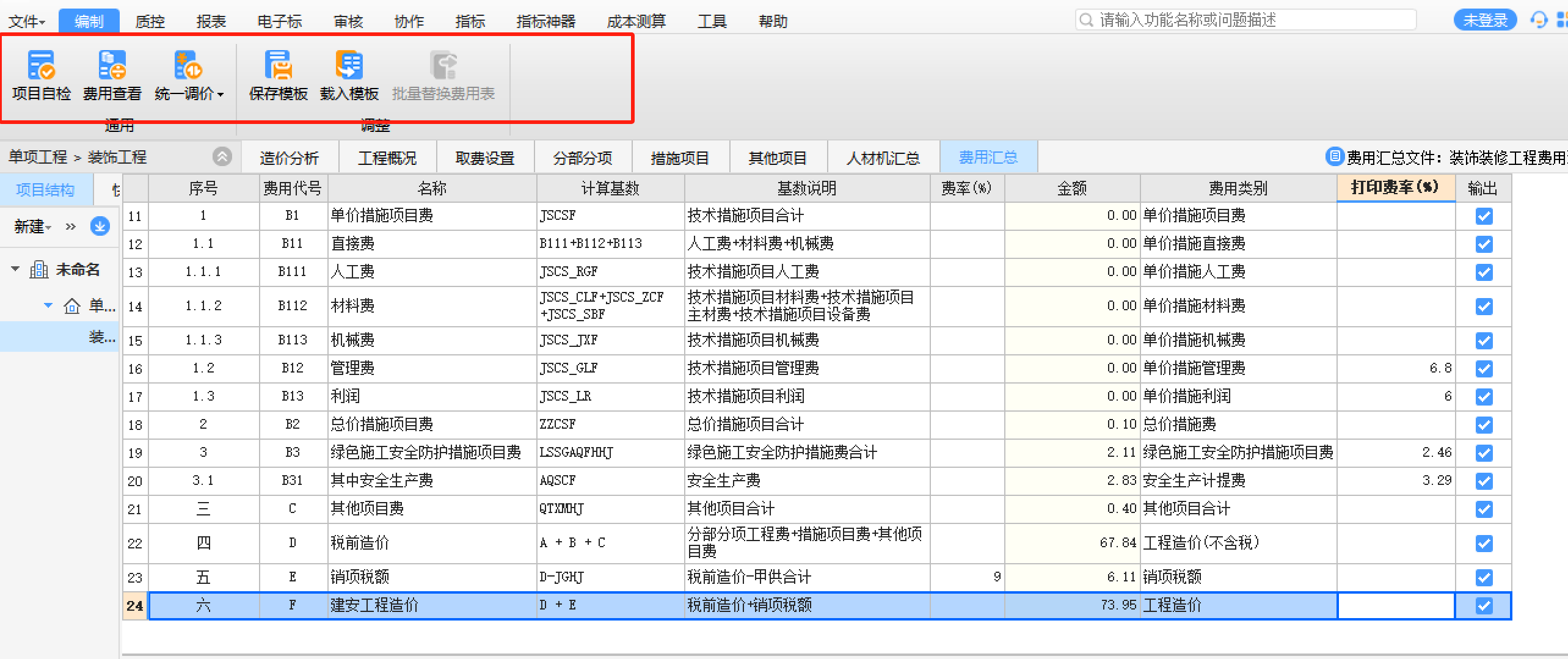Switch to the 分部分项 tab

tap(583, 158)
